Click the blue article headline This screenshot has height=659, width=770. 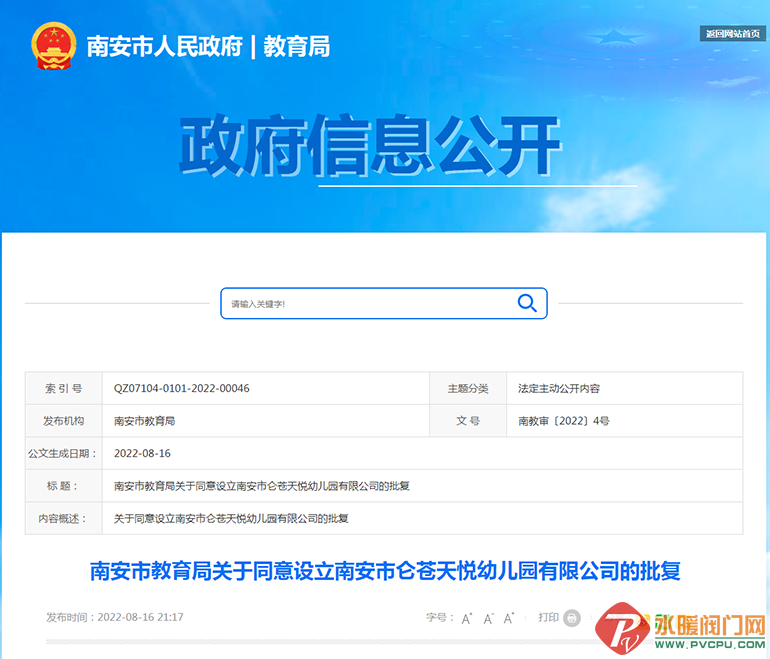[x=385, y=571]
